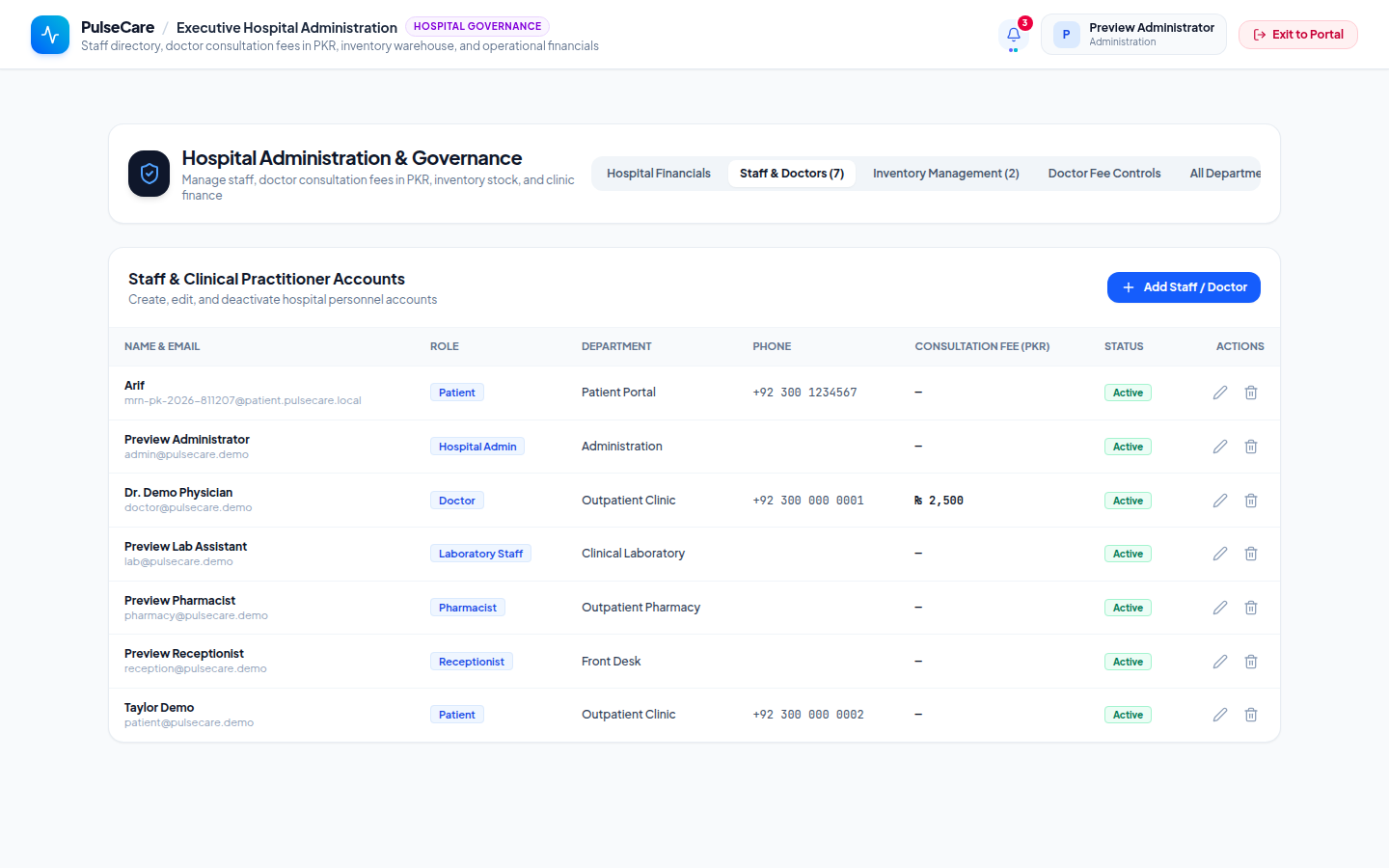Switch to Hospital Financials tab
The height and width of the screenshot is (868, 1389).
click(659, 174)
